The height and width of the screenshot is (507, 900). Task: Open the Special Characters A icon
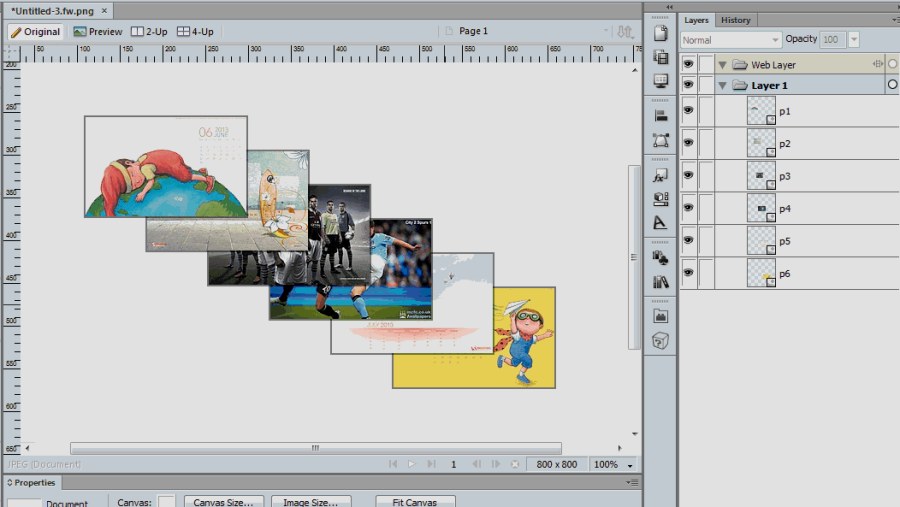click(661, 222)
